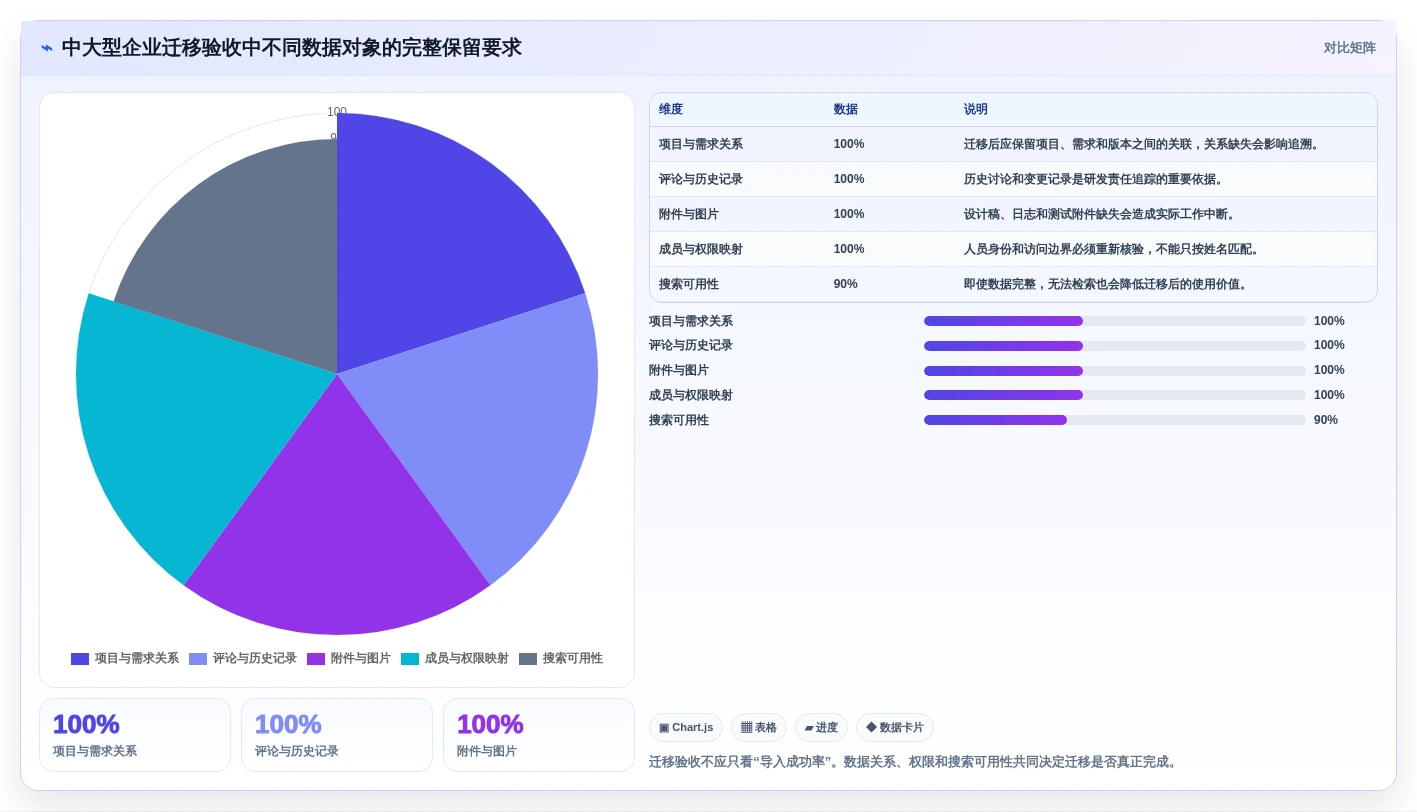Click the 90% value in the table
Screen dimensions: 1417x812
tap(846, 284)
